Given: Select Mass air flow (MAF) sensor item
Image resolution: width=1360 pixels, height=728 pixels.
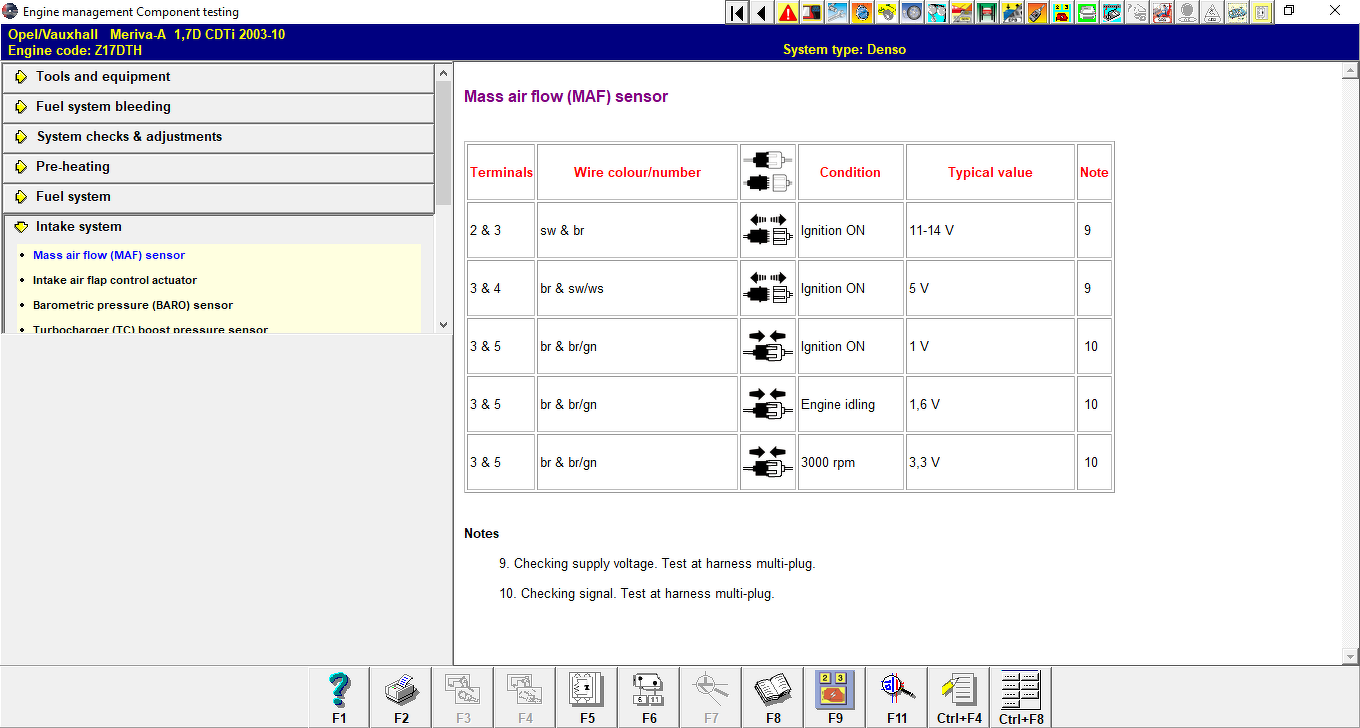Looking at the screenshot, I should click(109, 255).
